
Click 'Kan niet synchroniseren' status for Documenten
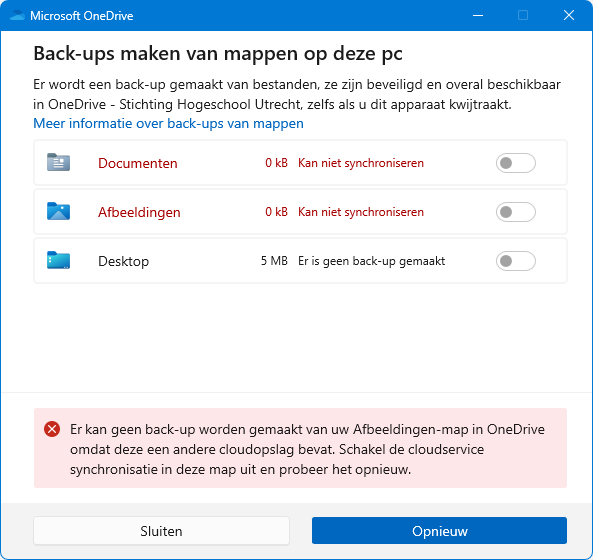pos(361,163)
